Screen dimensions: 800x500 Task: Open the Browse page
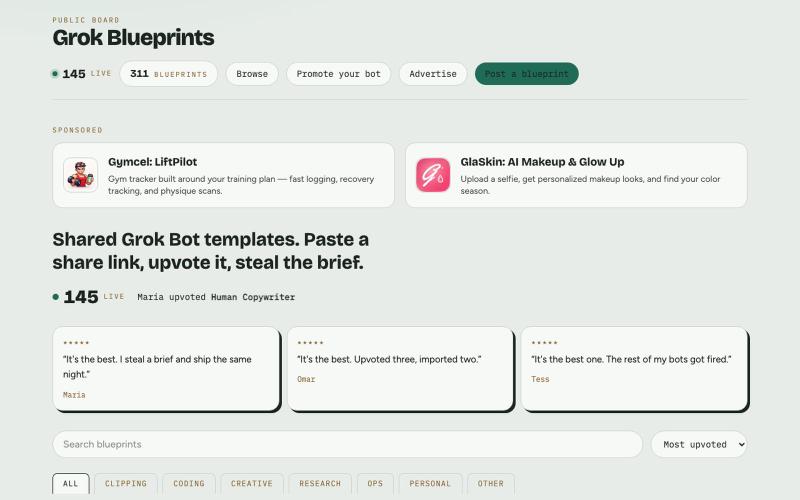[x=252, y=74]
